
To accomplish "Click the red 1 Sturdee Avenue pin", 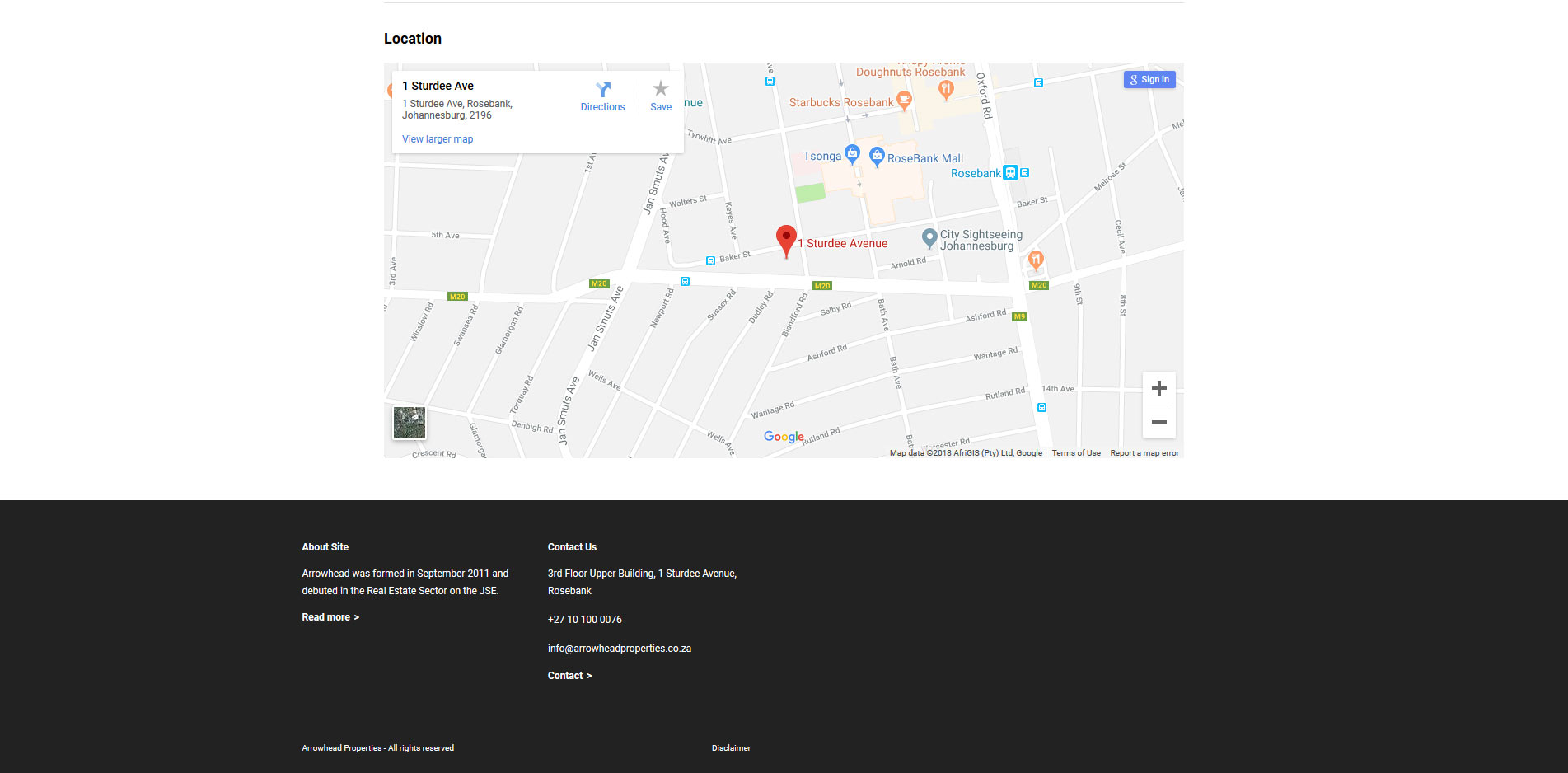I will click(x=786, y=240).
